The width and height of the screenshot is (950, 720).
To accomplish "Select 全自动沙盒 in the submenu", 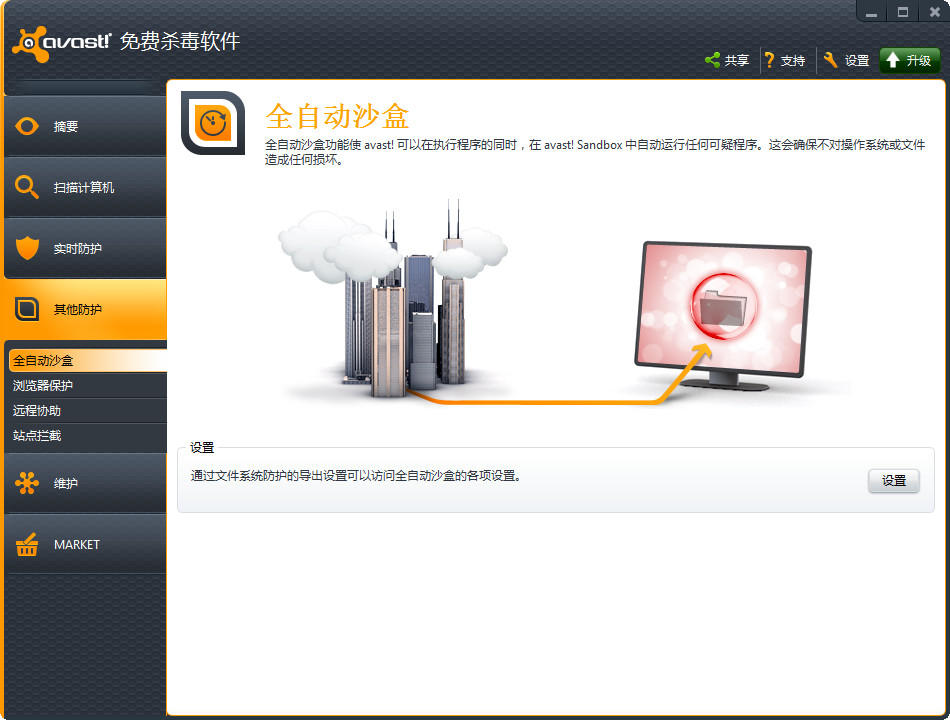I will [x=88, y=361].
